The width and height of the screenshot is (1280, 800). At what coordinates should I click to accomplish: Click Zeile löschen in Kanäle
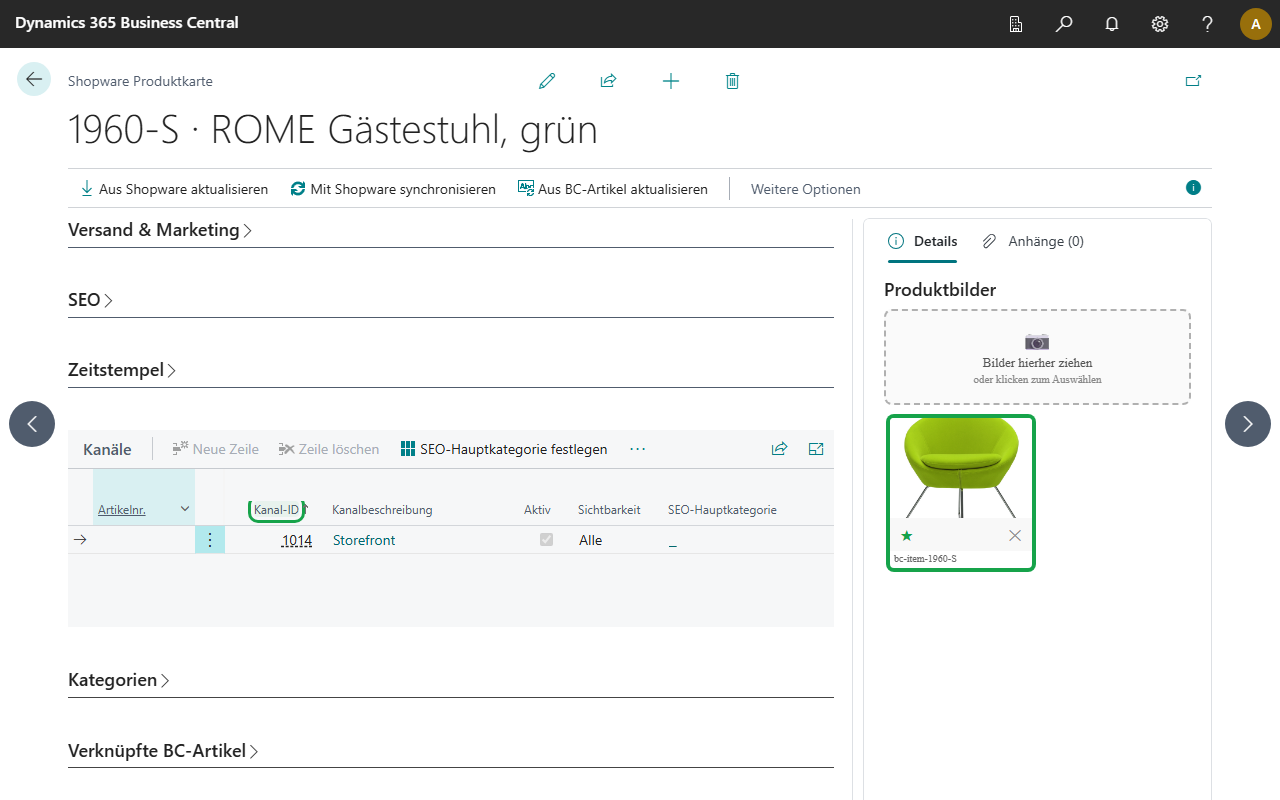(329, 449)
